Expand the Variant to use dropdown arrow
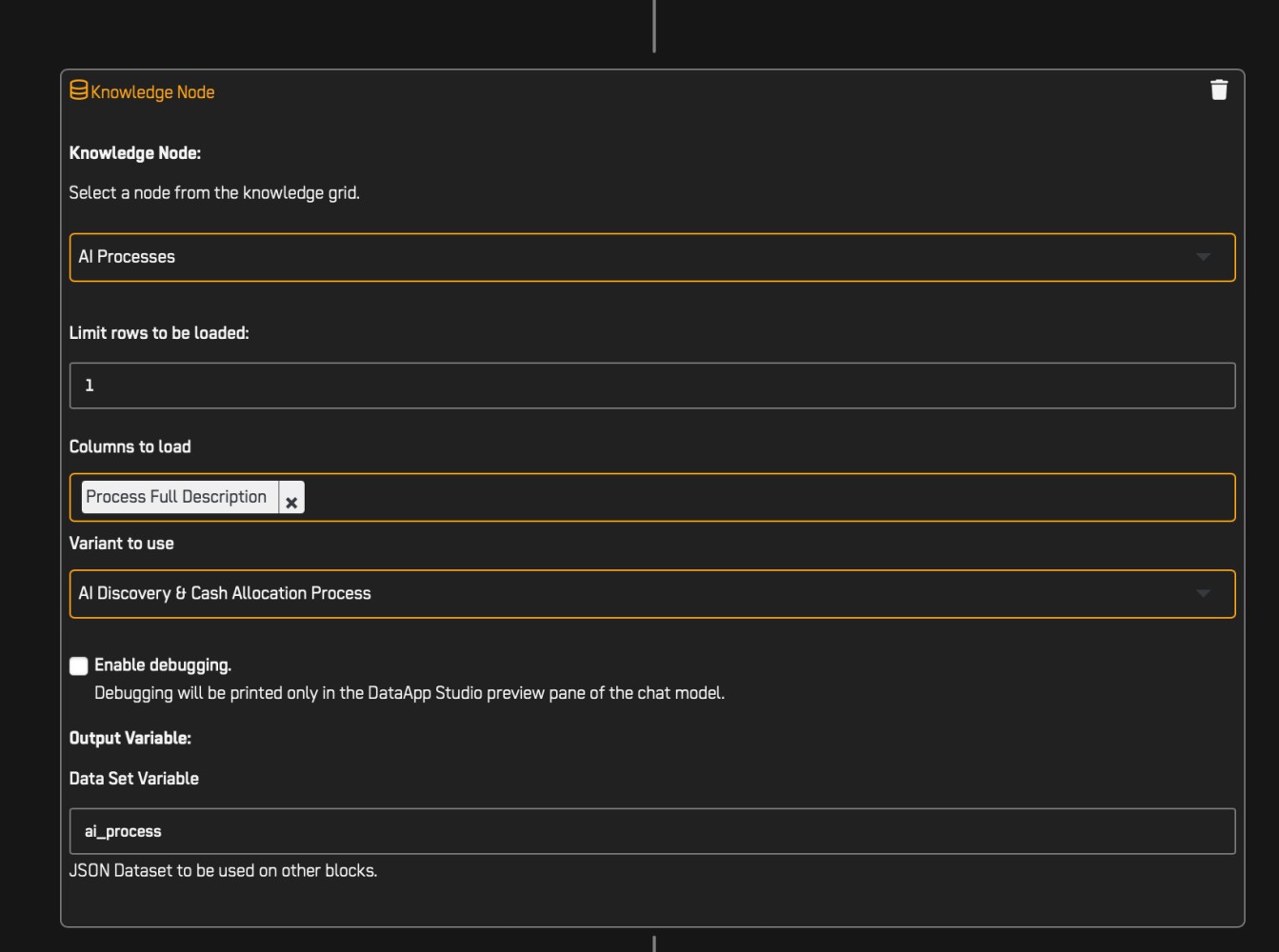This screenshot has height=952, width=1279. tap(1203, 593)
